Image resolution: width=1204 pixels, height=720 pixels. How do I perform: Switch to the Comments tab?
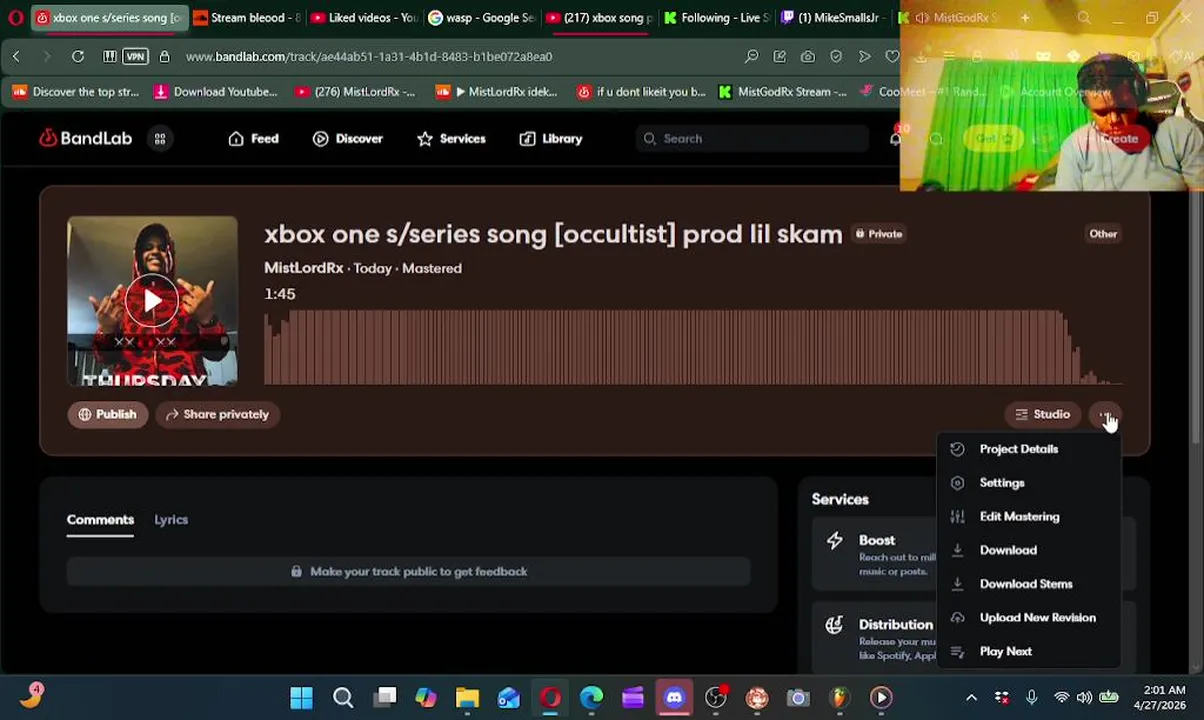pos(100,520)
